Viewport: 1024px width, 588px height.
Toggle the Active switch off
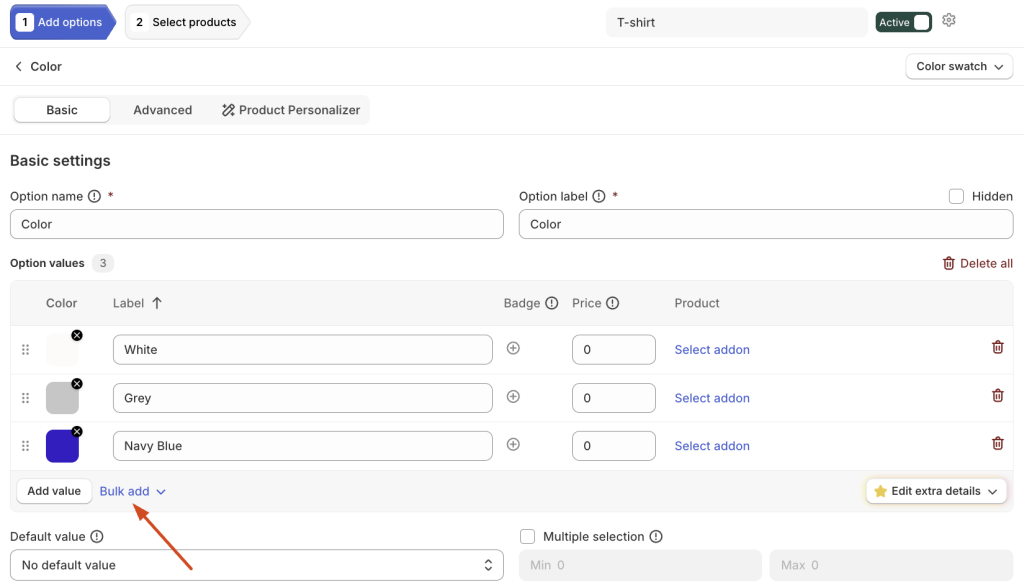click(904, 22)
